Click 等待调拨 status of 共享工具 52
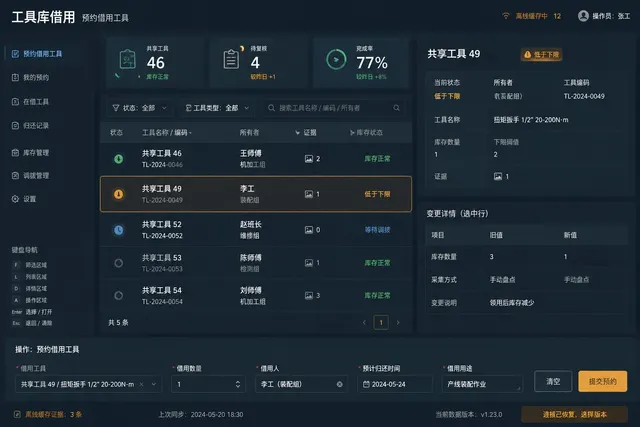This screenshot has height=427, width=640. pyautogui.click(x=377, y=230)
